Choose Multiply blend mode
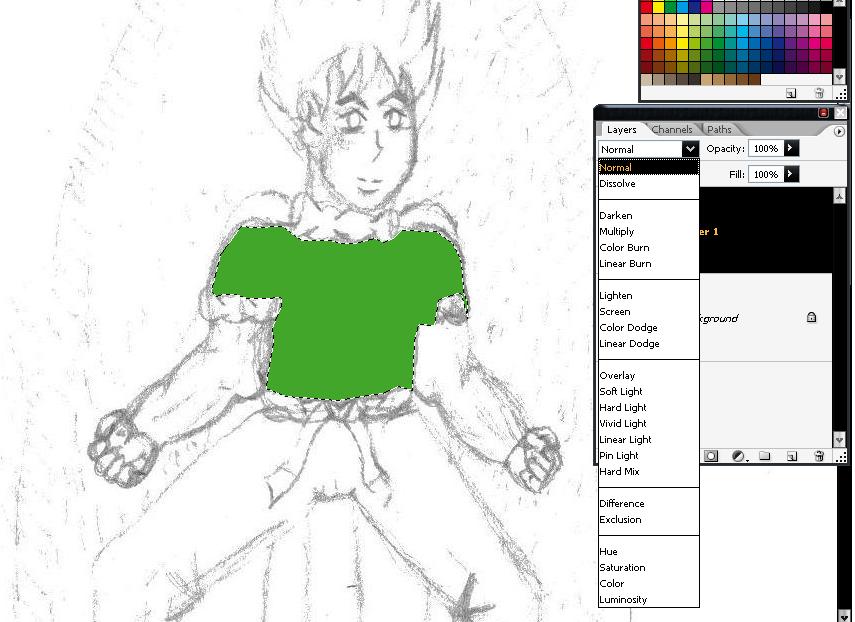Image resolution: width=855 pixels, height=622 pixels. click(x=617, y=232)
